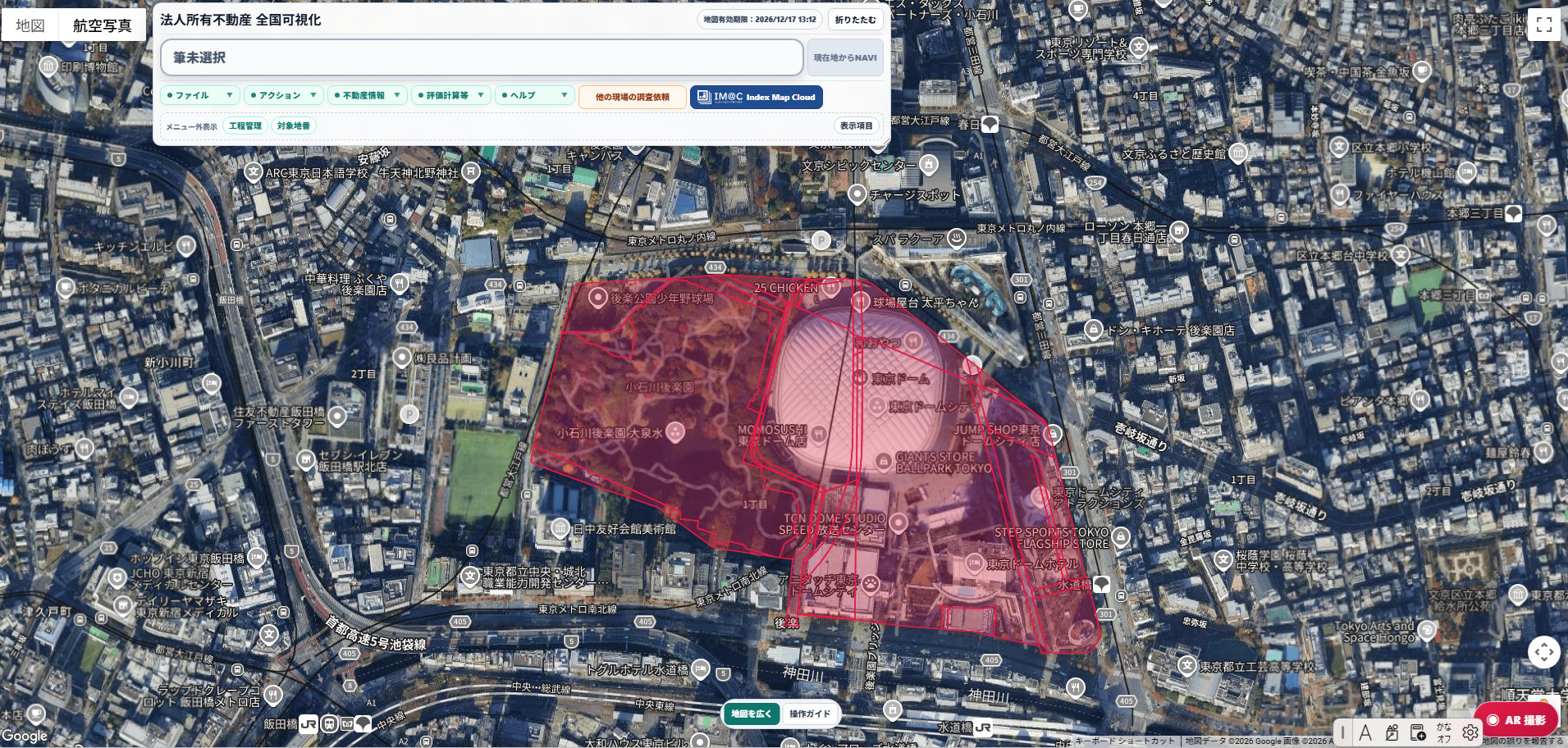The width and height of the screenshot is (1568, 748).
Task: Click the Google logo link
Action: point(25,736)
